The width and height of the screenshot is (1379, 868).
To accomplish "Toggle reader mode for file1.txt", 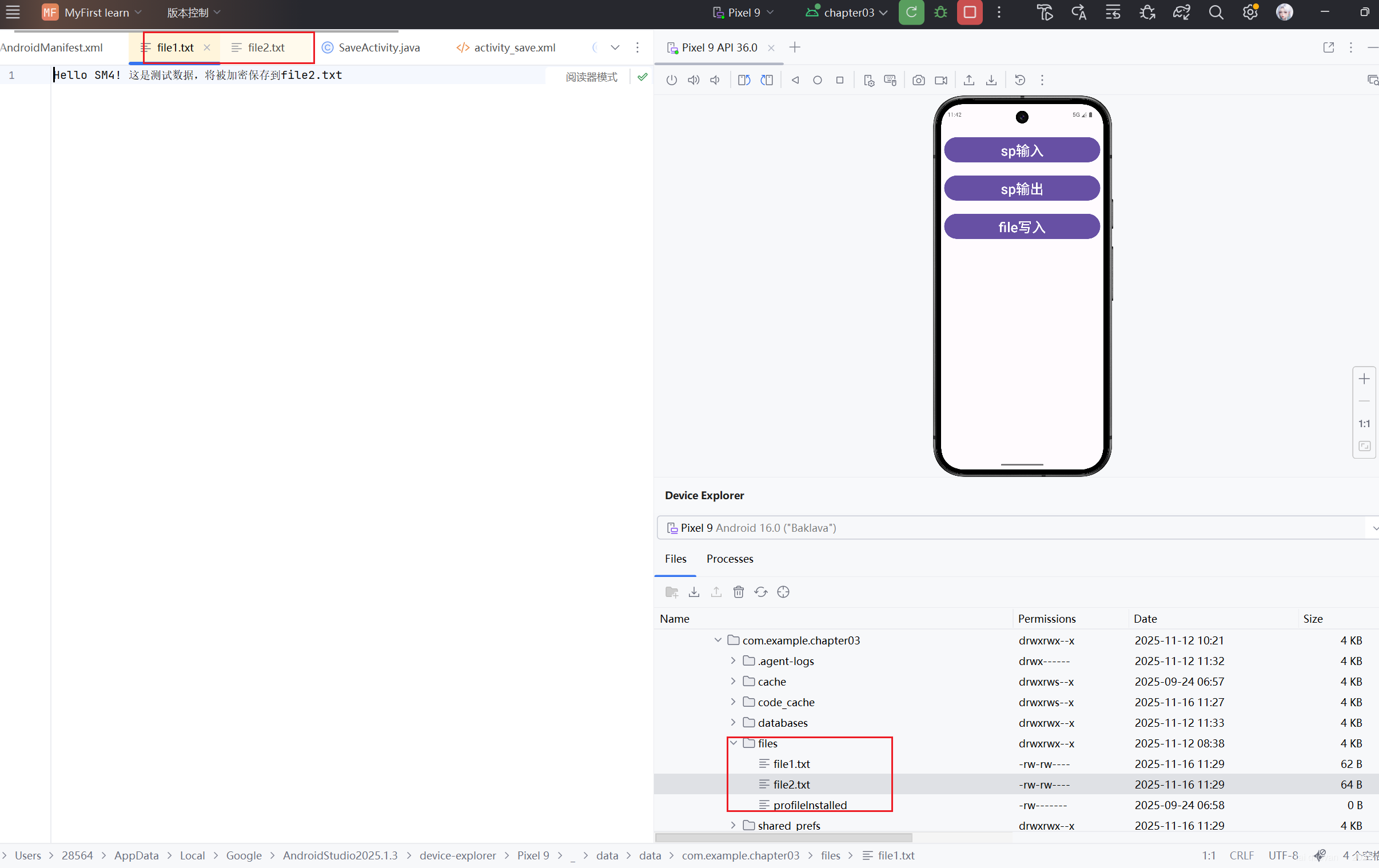I will [x=591, y=77].
